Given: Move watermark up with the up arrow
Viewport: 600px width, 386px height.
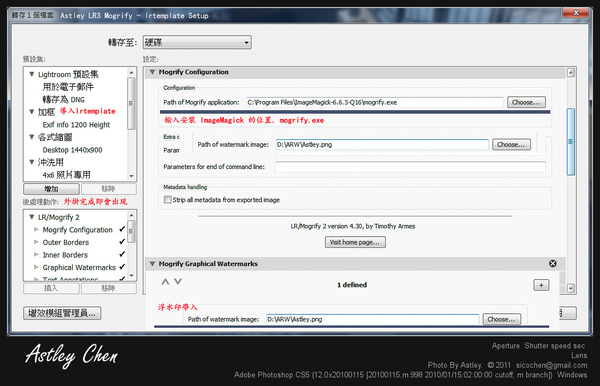Looking at the screenshot, I should click(165, 282).
